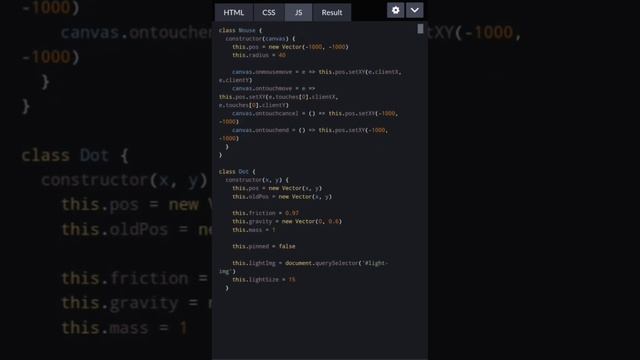The image size is (640, 360).
Task: Click the 'this.gravity = new Vector' line
Action: 287,221
